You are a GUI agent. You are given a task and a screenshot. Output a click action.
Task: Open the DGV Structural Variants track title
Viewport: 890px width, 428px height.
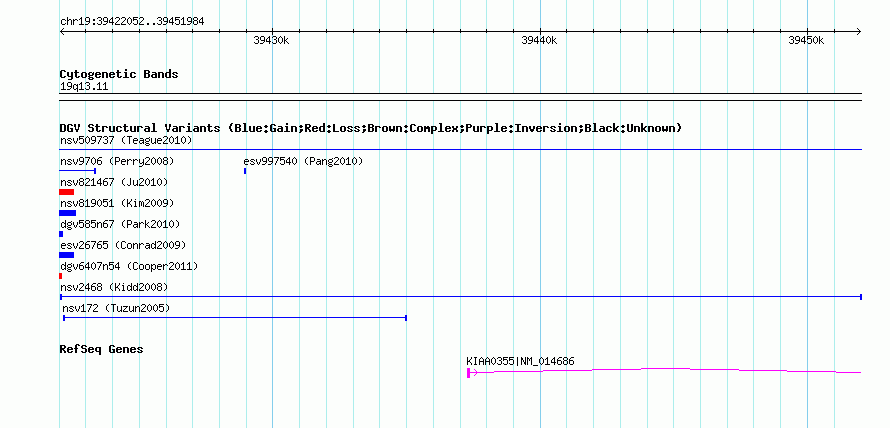pyautogui.click(x=371, y=128)
